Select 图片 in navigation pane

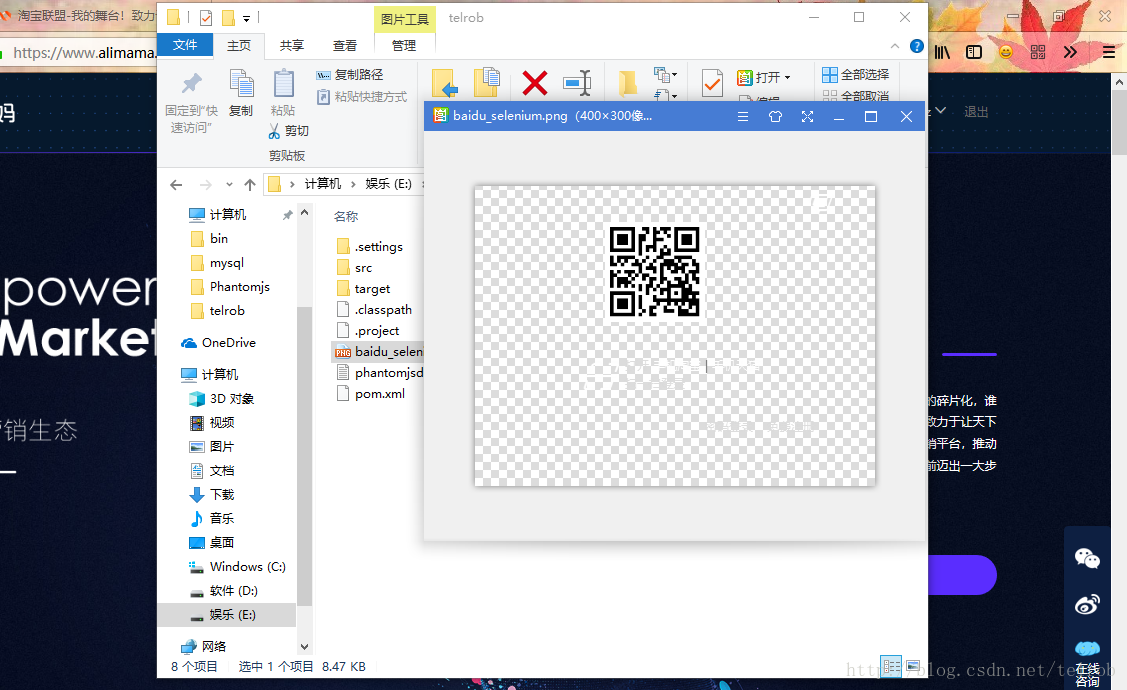tap(212, 446)
